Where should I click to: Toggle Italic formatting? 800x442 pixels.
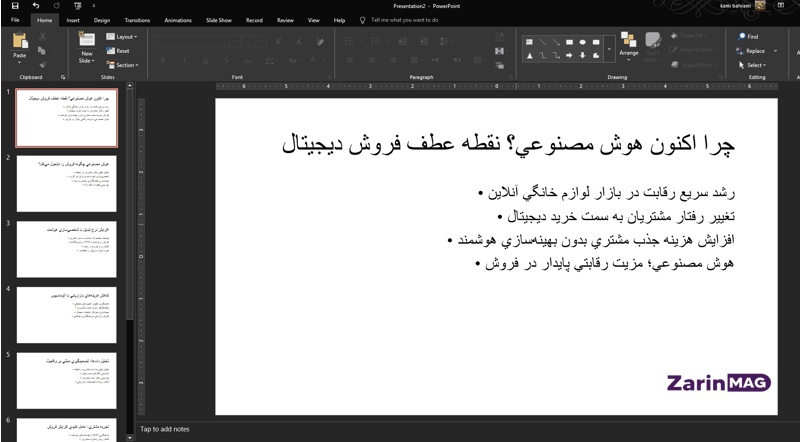coord(184,60)
